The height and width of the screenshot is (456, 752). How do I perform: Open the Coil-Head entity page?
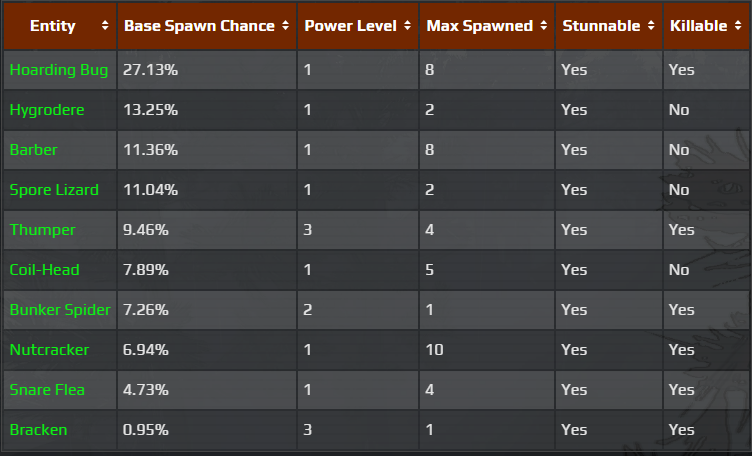click(44, 270)
